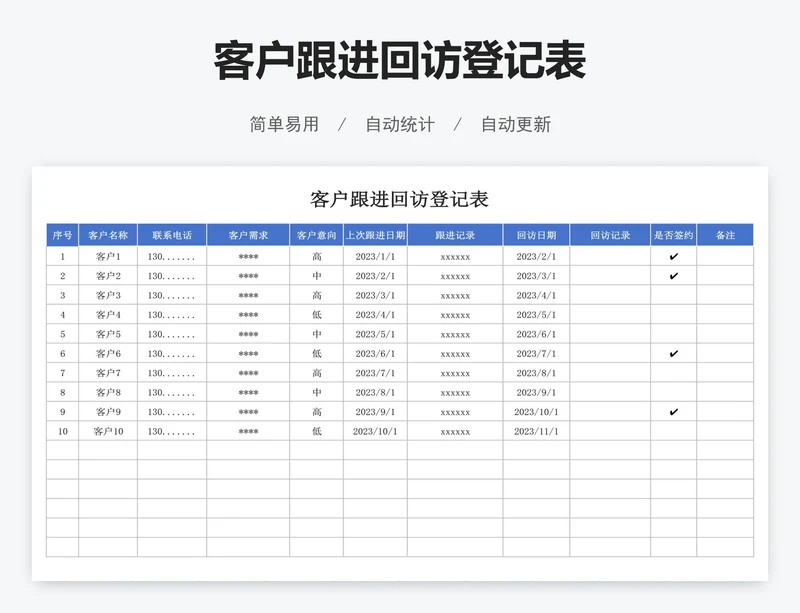The width and height of the screenshot is (800, 613).
Task: Select intent cell 高 in 客户1 row
Action: click(x=316, y=256)
